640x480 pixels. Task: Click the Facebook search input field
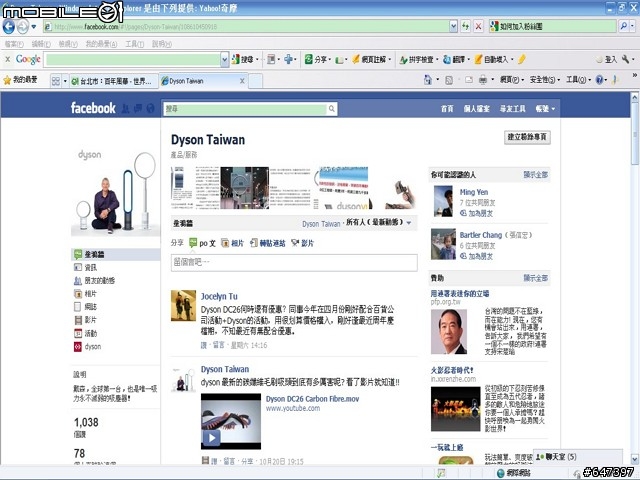[245, 109]
